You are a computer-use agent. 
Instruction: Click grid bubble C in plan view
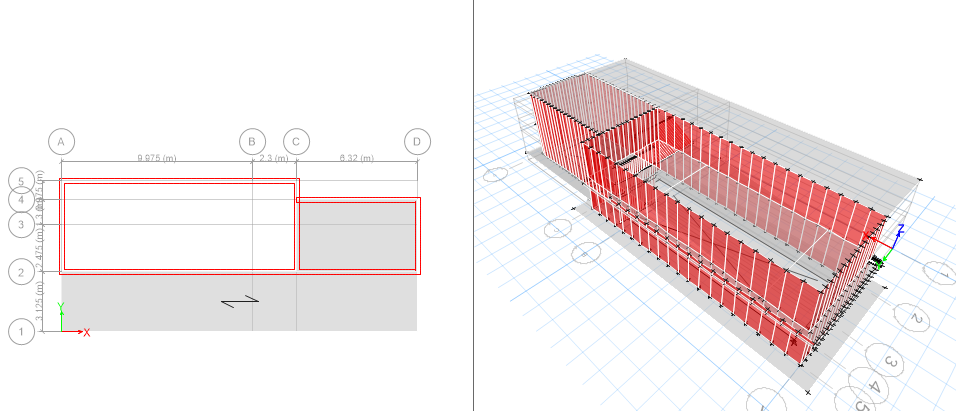point(297,141)
